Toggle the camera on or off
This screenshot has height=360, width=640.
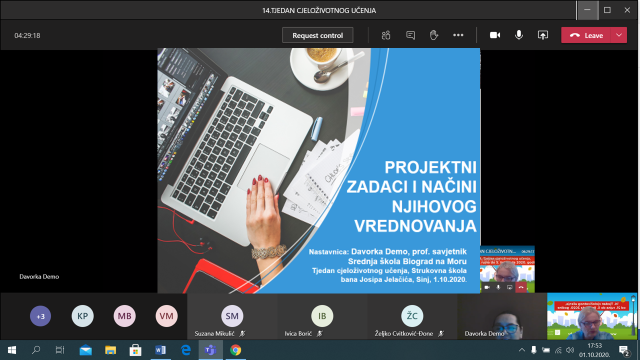coord(495,35)
